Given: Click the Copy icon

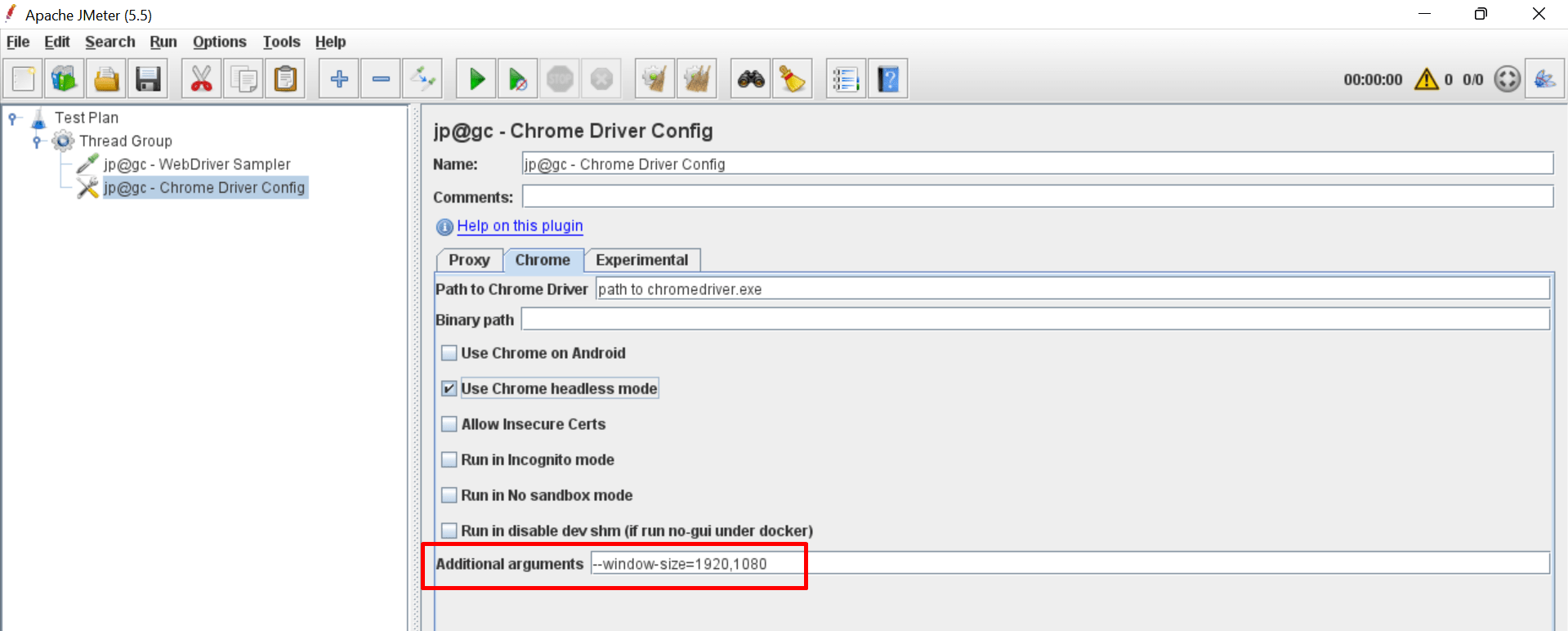Looking at the screenshot, I should (243, 79).
